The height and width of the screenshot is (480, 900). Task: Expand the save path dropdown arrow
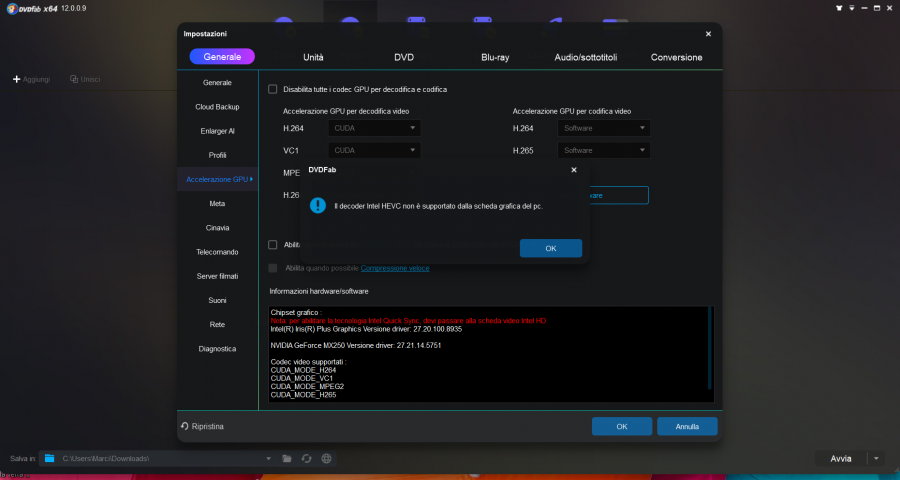tap(268, 459)
